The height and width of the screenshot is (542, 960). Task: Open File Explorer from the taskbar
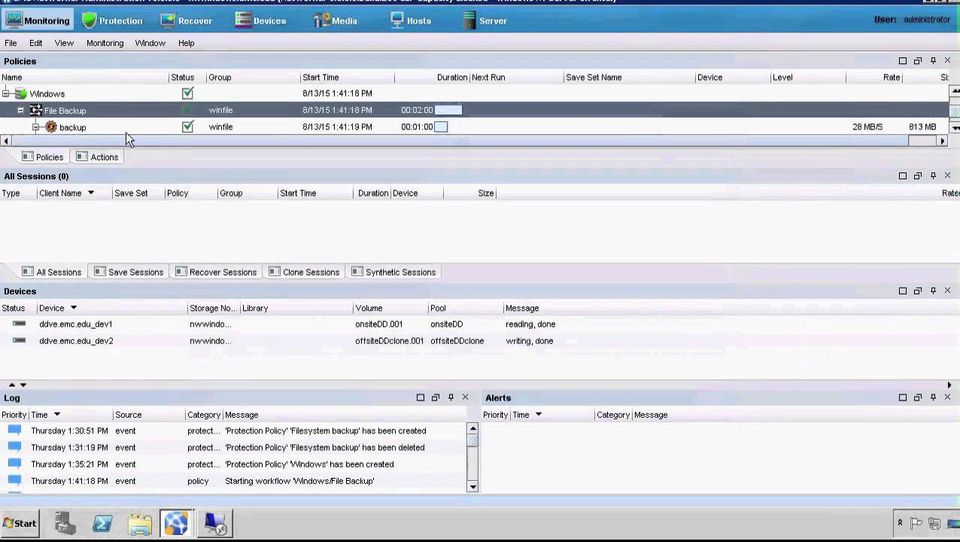(x=140, y=524)
